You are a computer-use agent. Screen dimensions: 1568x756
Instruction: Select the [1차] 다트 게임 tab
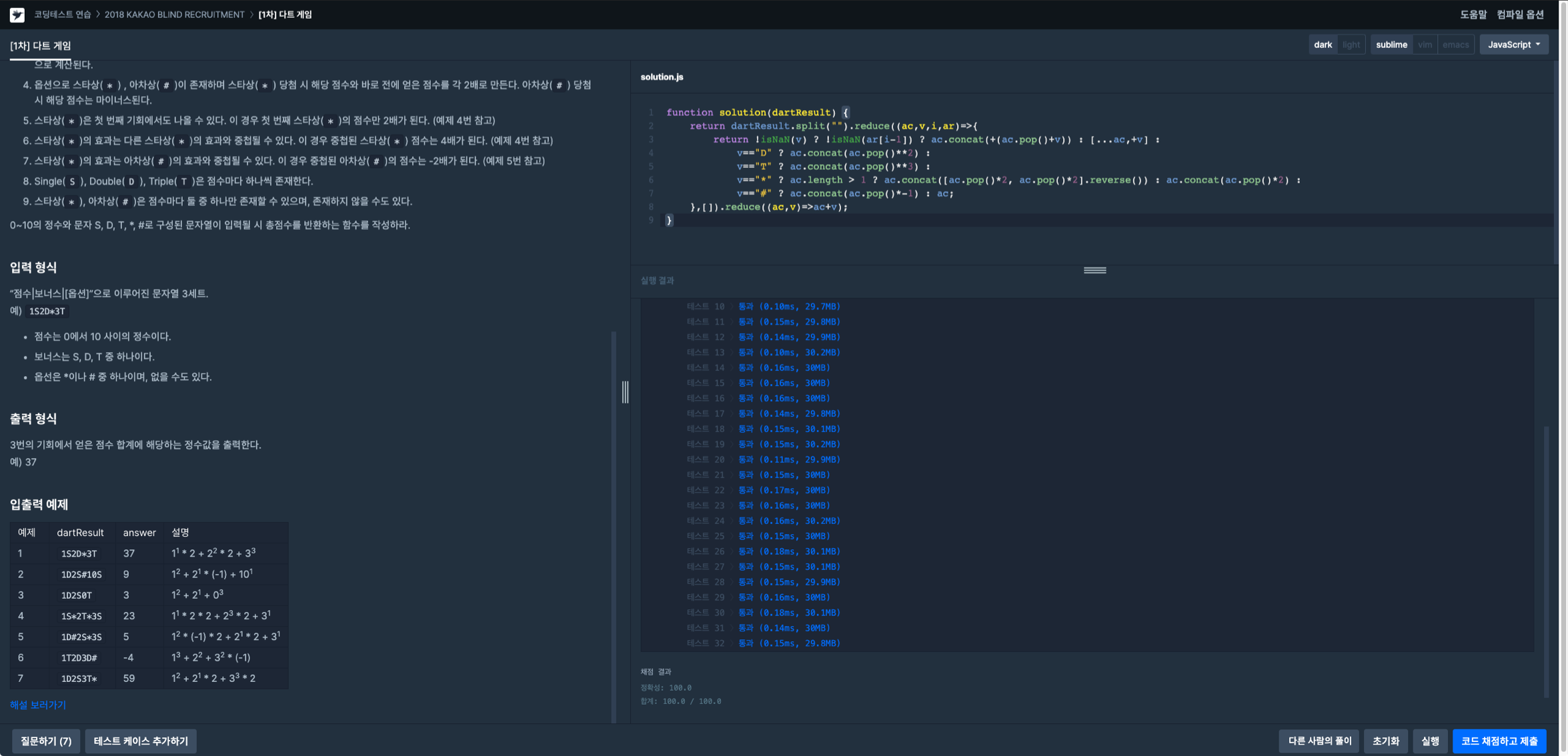(x=41, y=46)
